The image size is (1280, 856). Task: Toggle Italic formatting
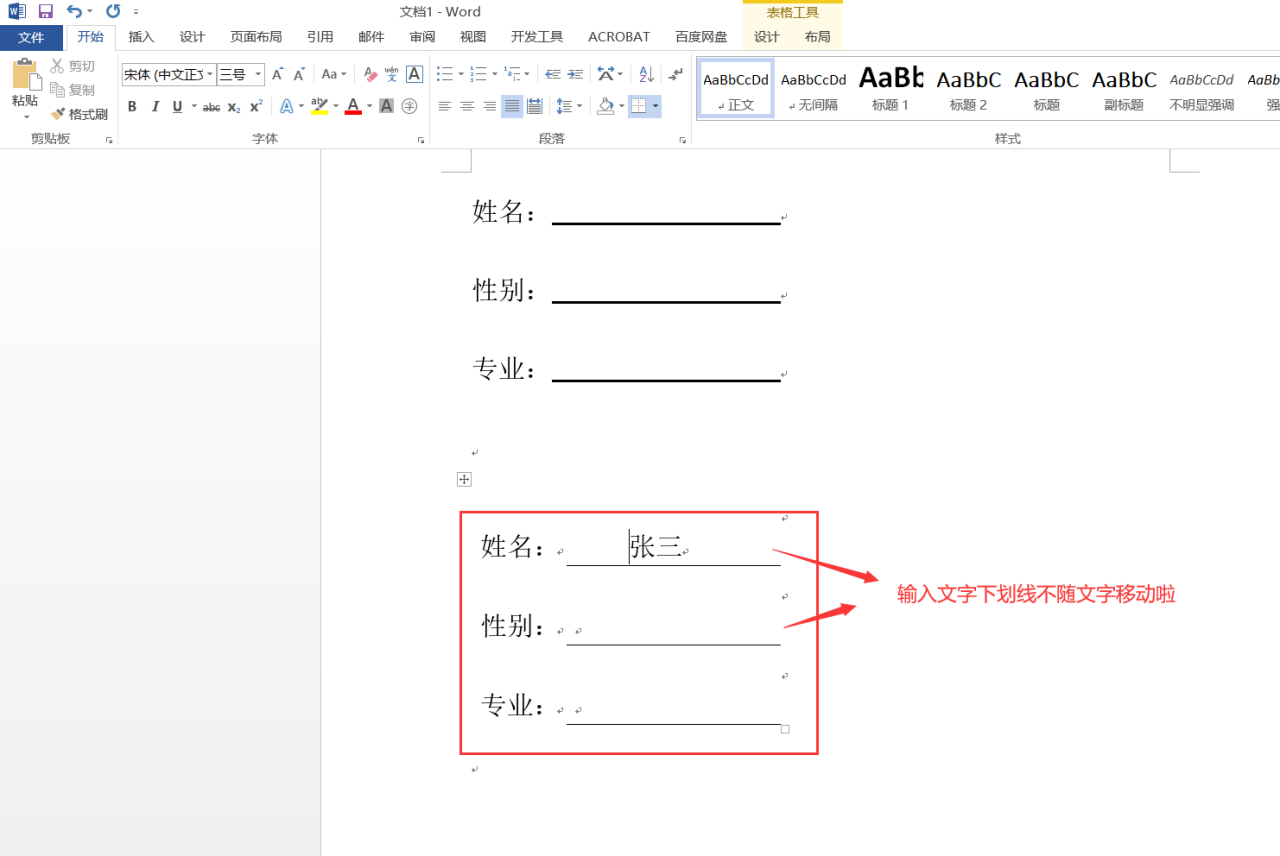click(x=155, y=106)
